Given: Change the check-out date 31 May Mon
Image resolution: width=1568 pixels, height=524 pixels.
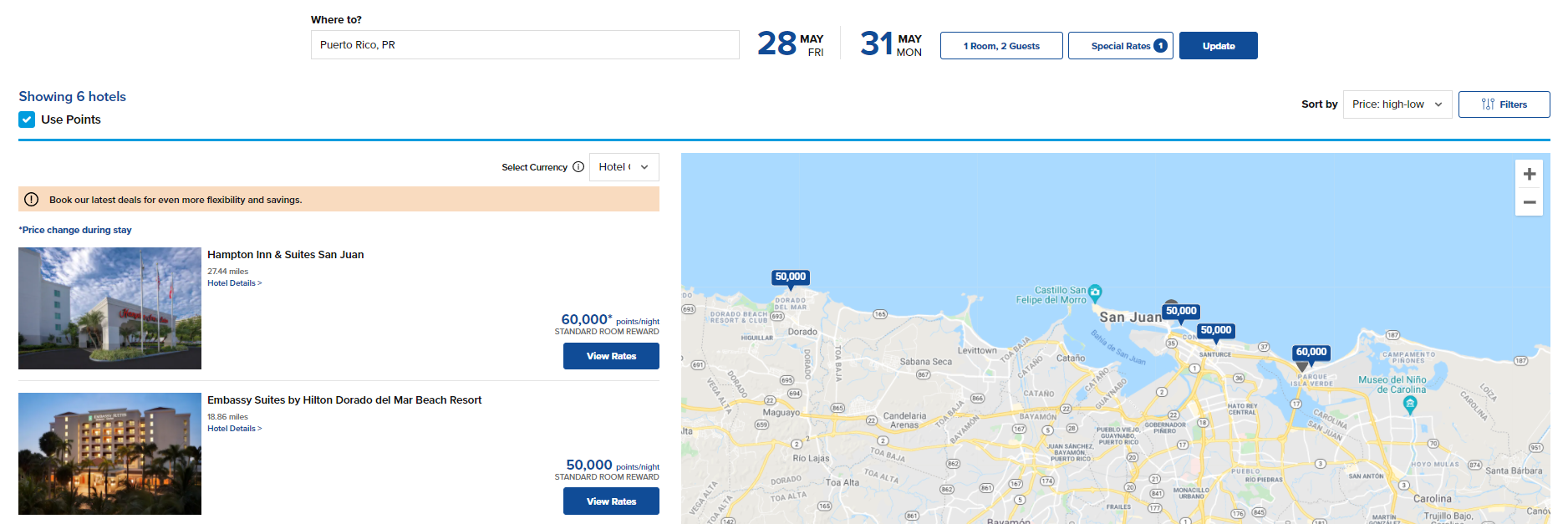Looking at the screenshot, I should coord(891,44).
